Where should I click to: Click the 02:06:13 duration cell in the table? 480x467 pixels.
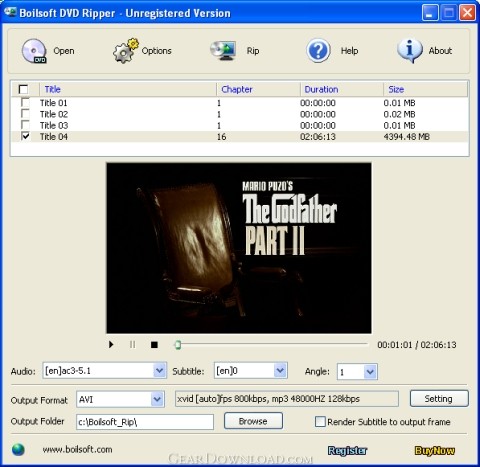coord(318,137)
